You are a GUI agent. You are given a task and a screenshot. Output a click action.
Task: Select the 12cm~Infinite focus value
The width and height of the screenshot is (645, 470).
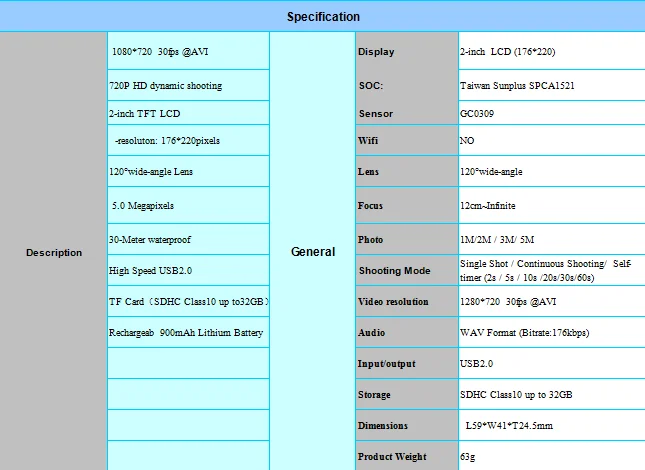[x=488, y=206]
